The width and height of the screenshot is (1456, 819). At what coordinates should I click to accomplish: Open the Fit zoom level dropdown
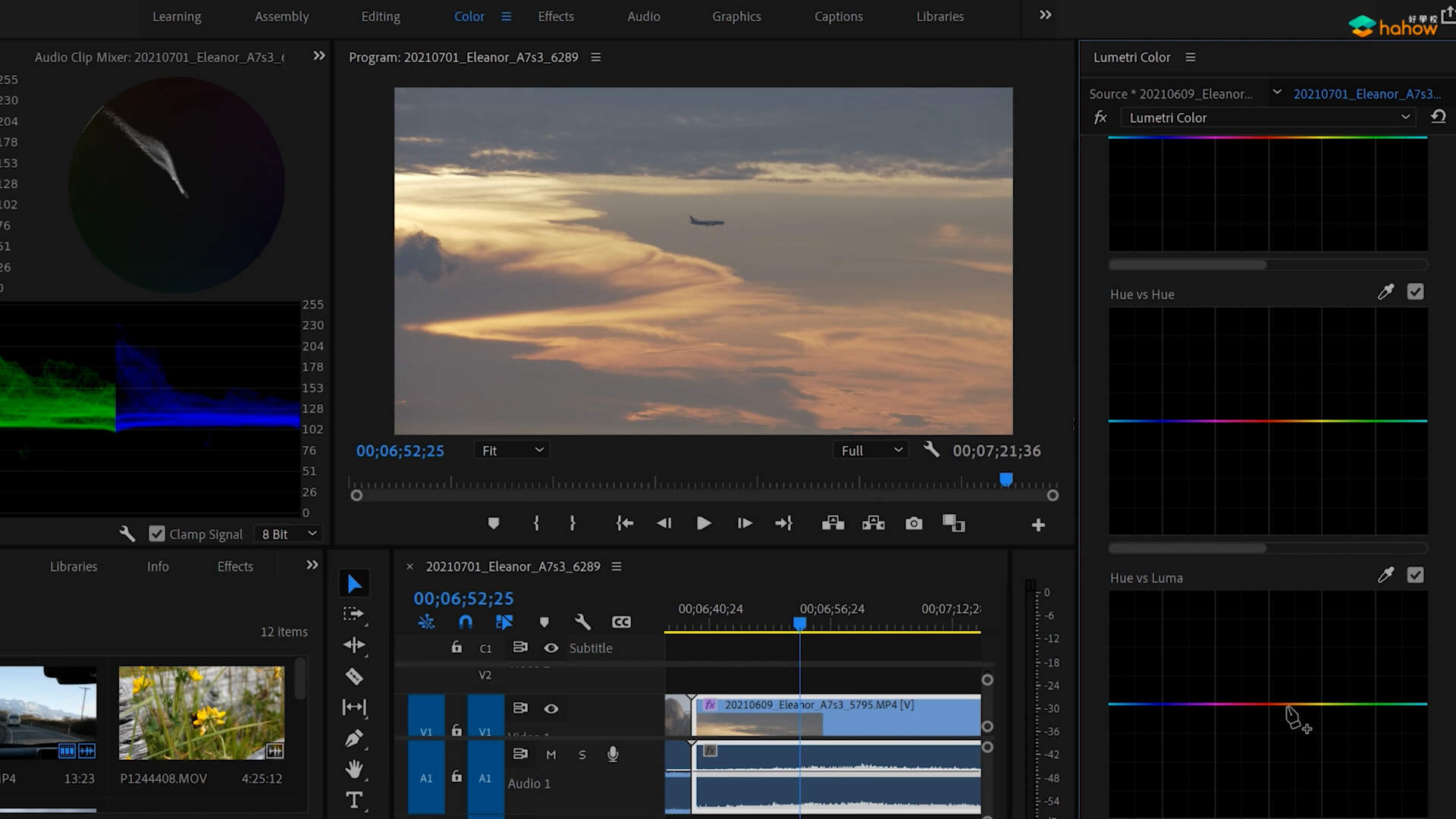point(513,450)
